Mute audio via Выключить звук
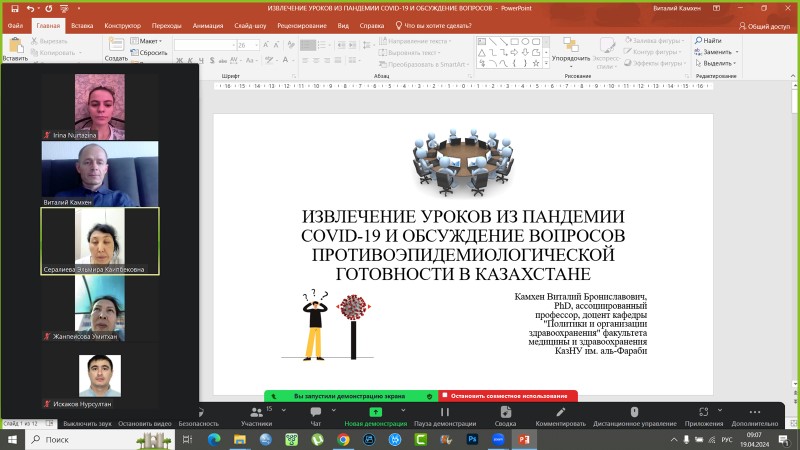Image resolution: width=800 pixels, height=450 pixels. coord(87,423)
